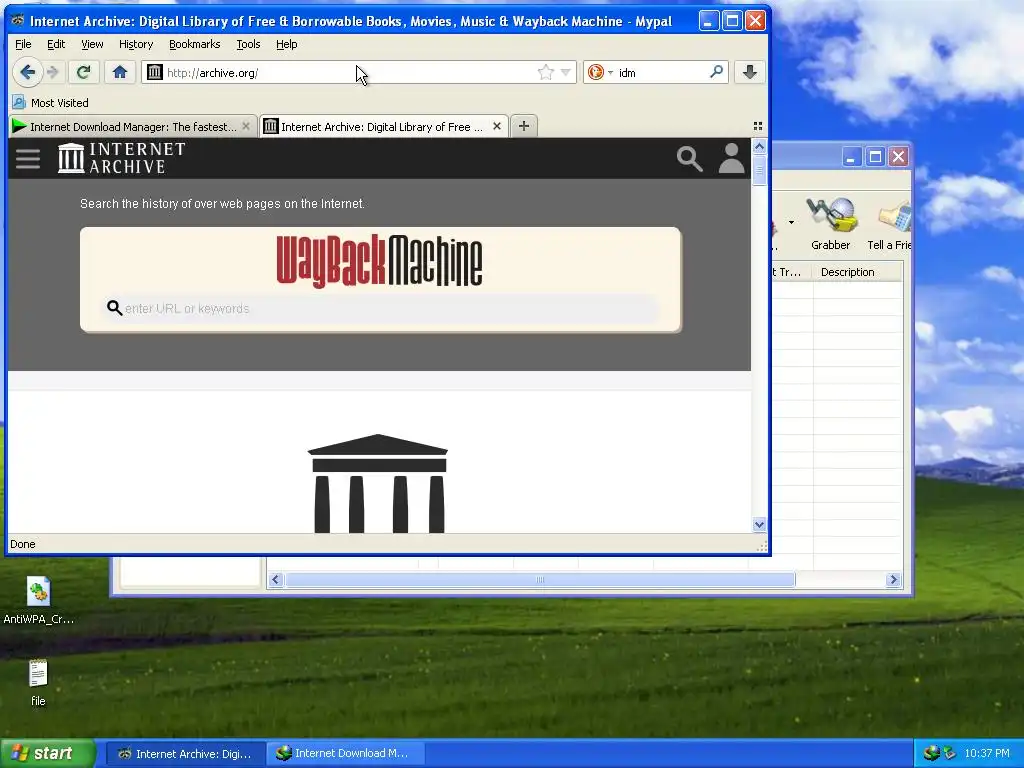The width and height of the screenshot is (1024, 768).
Task: Close the Internet Archive tab
Action: pyautogui.click(x=497, y=126)
